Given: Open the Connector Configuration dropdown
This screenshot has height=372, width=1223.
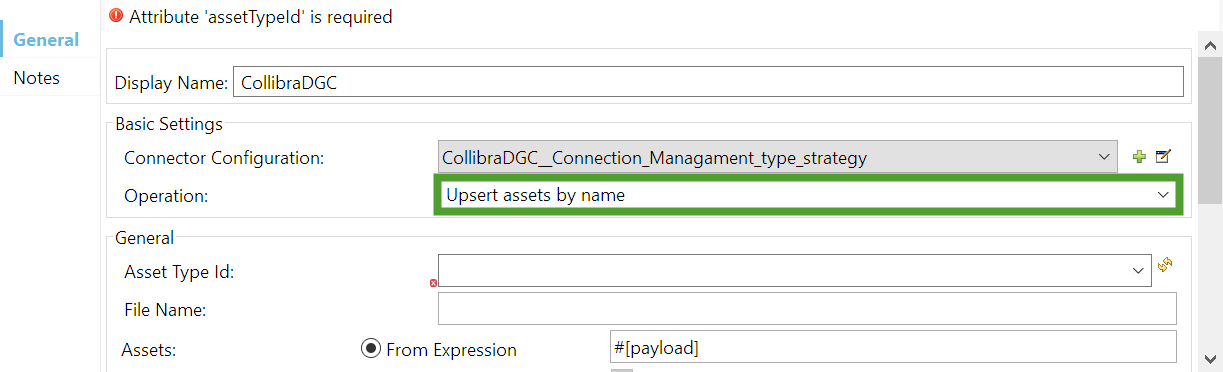Looking at the screenshot, I should pyautogui.click(x=778, y=158).
